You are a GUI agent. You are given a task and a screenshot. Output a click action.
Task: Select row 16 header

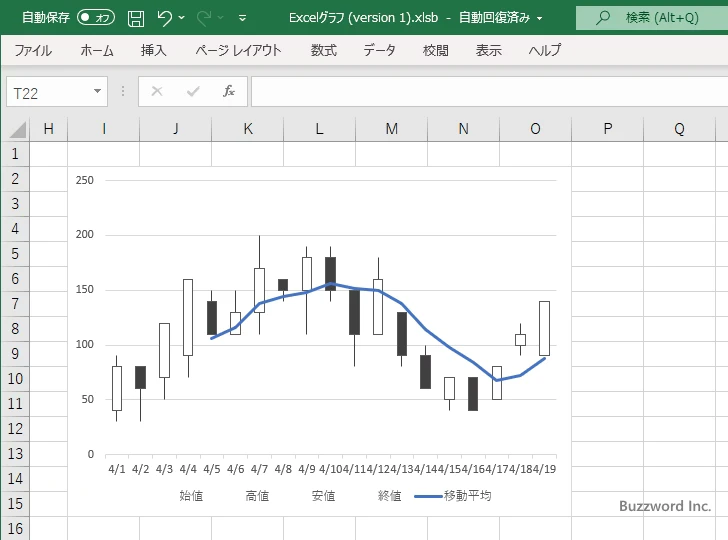(15, 528)
